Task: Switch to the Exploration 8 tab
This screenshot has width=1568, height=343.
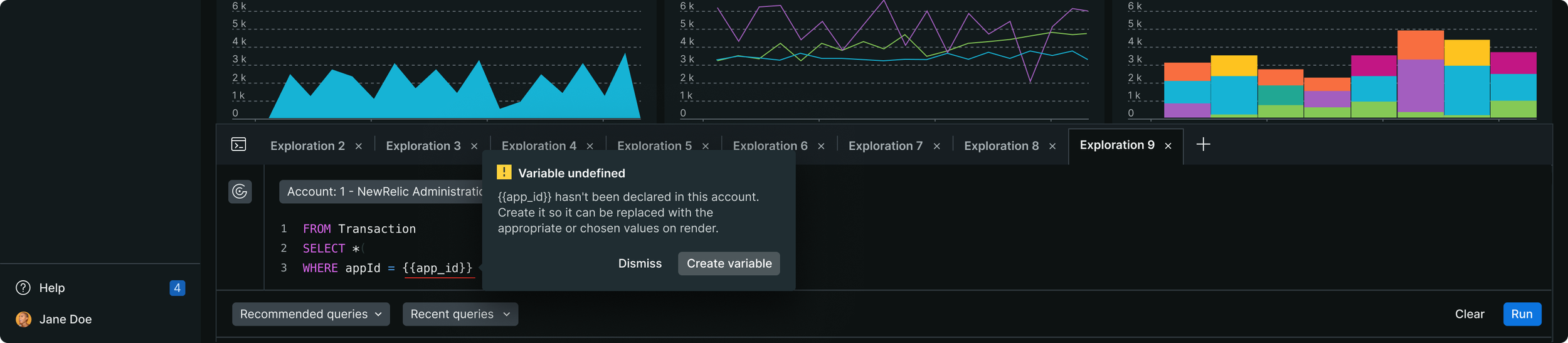Action: 1001,146
